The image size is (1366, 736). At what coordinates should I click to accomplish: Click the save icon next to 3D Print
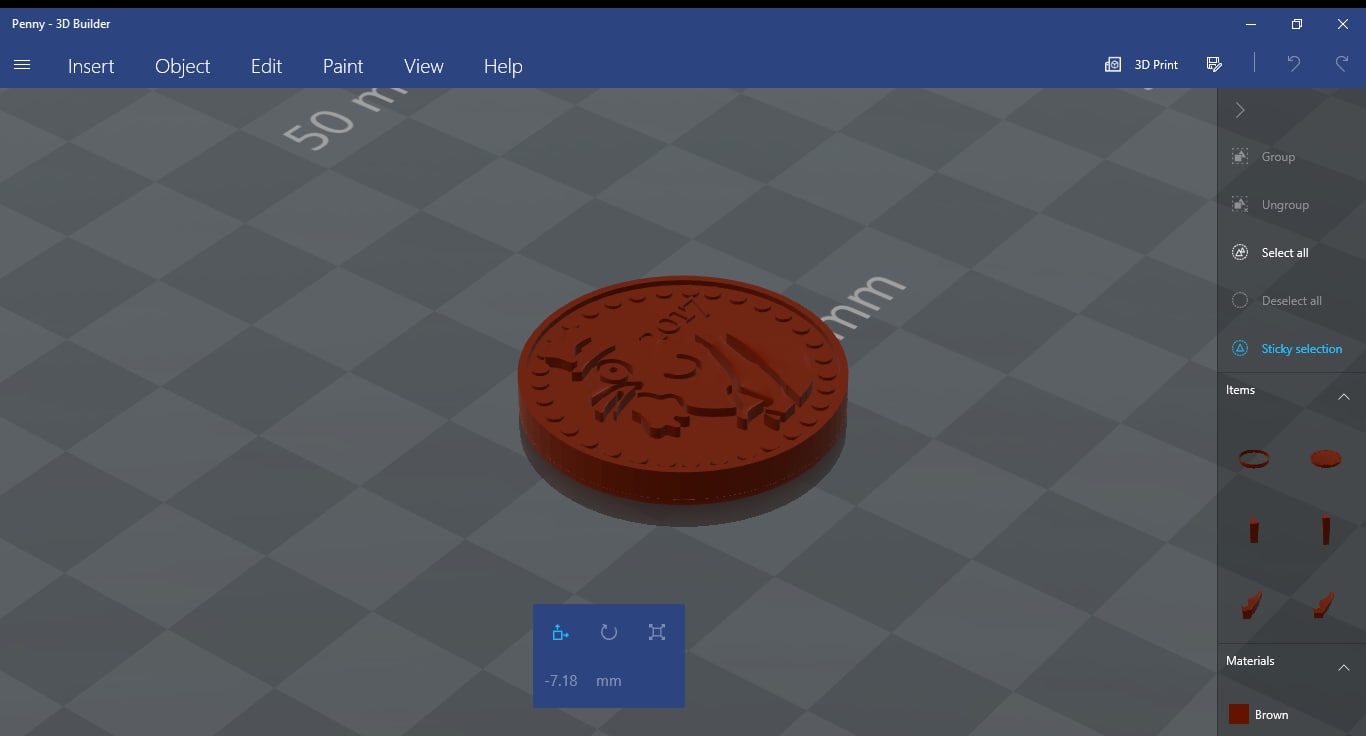click(1214, 64)
